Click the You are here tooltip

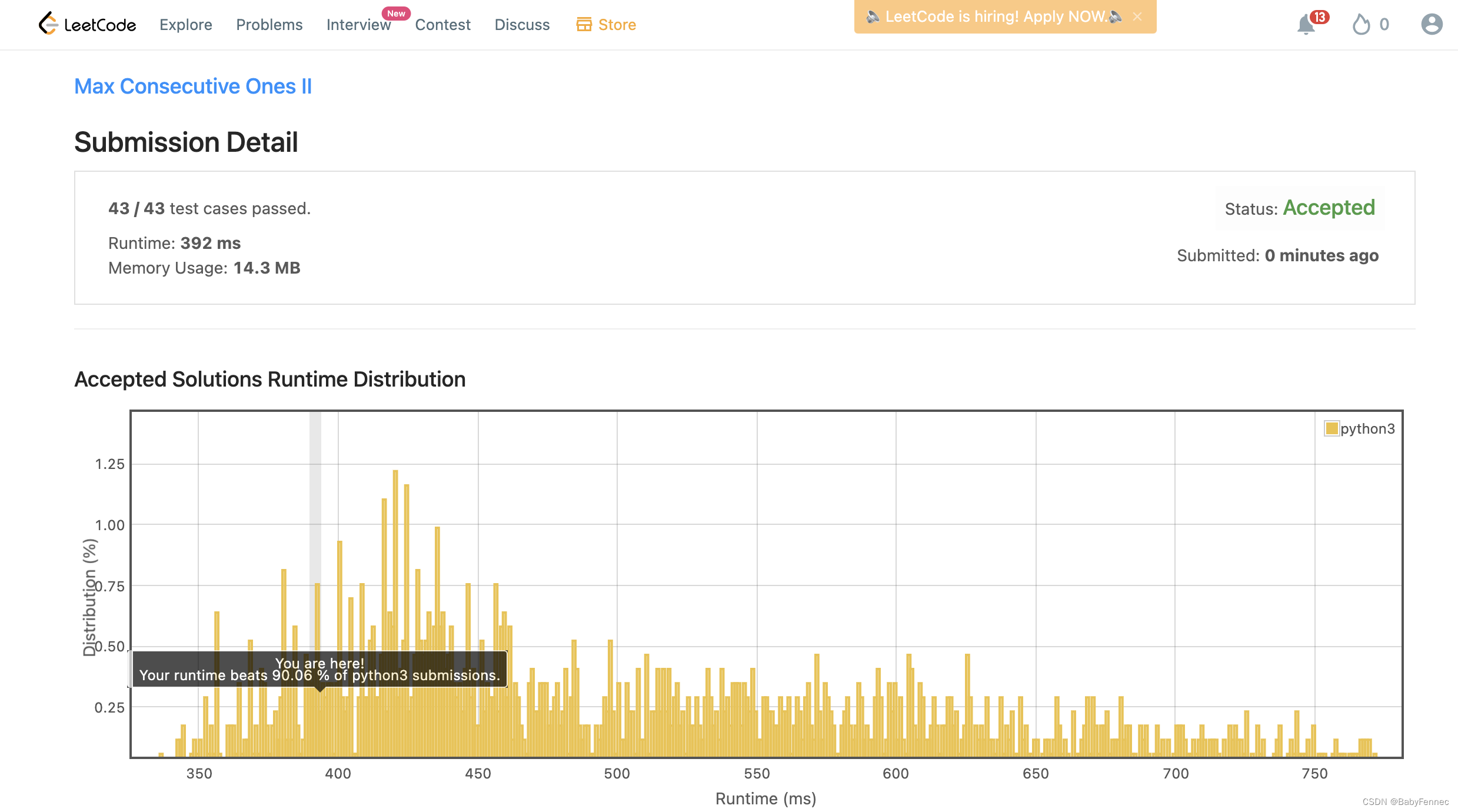coord(319,669)
